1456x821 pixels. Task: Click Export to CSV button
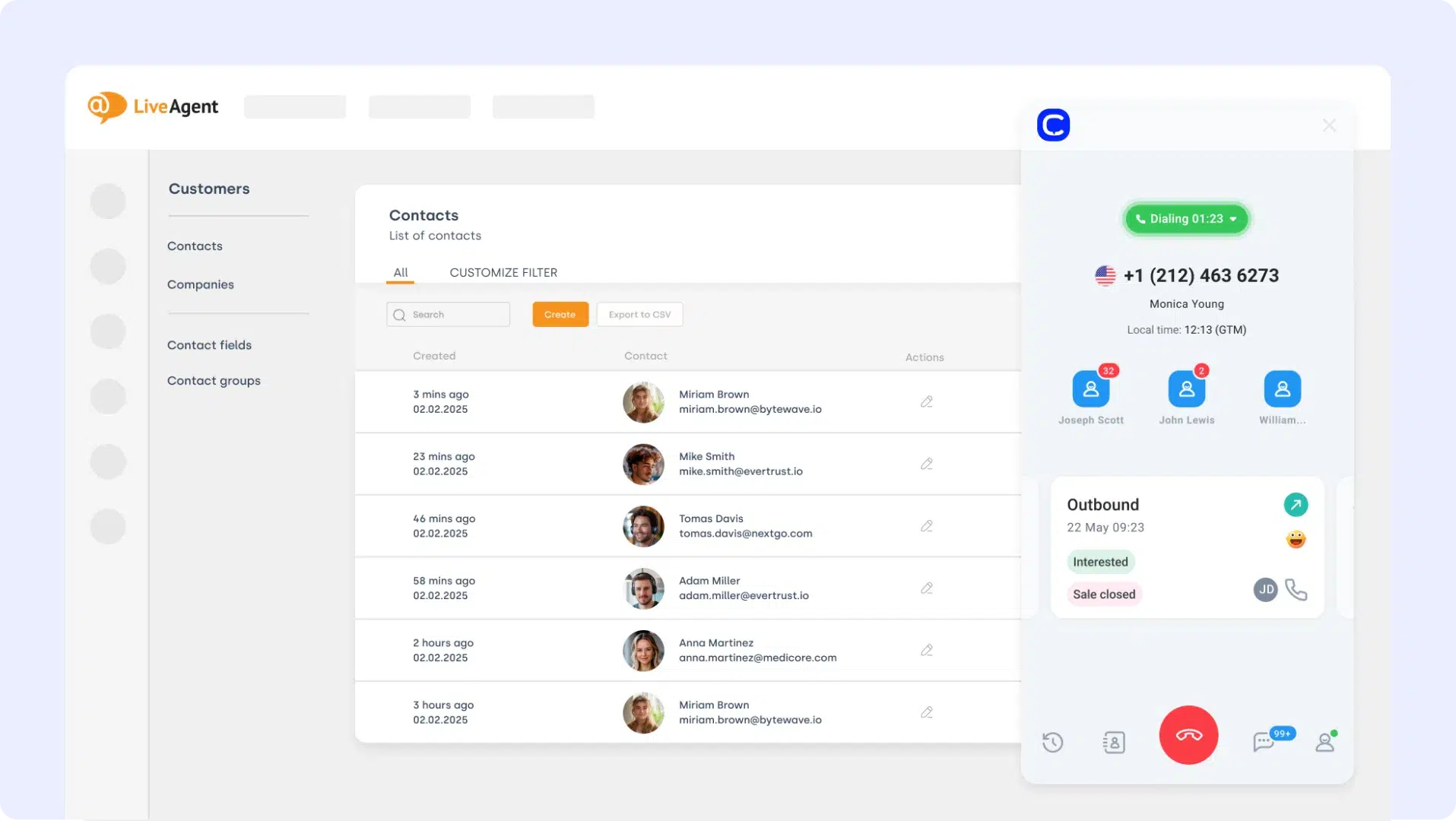(x=639, y=315)
